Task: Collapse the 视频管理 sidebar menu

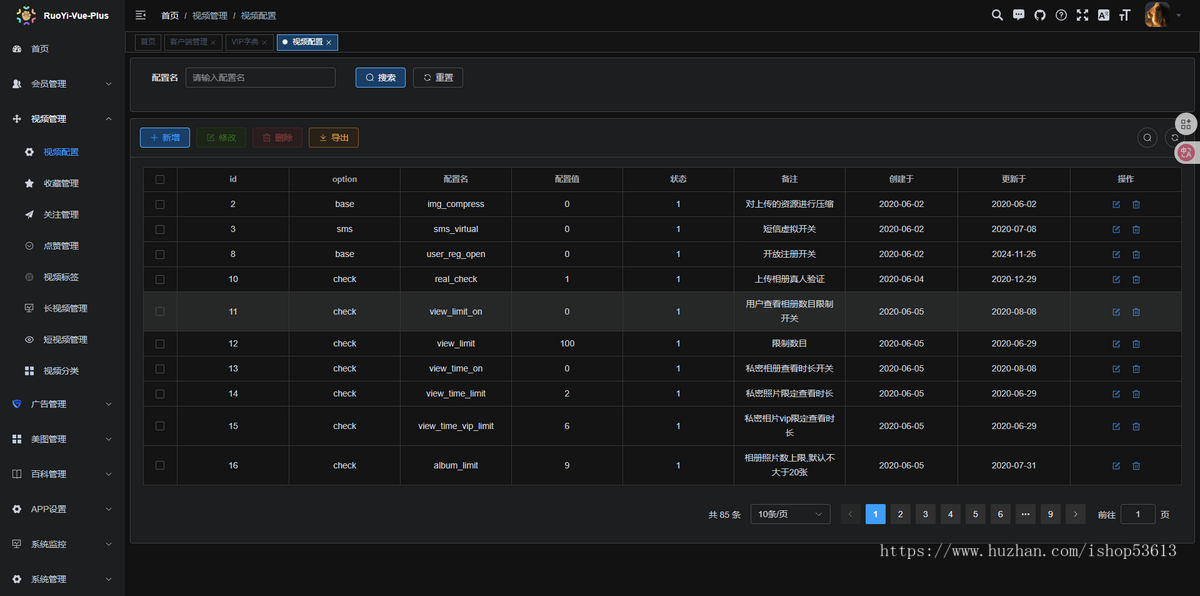Action: click(62, 119)
